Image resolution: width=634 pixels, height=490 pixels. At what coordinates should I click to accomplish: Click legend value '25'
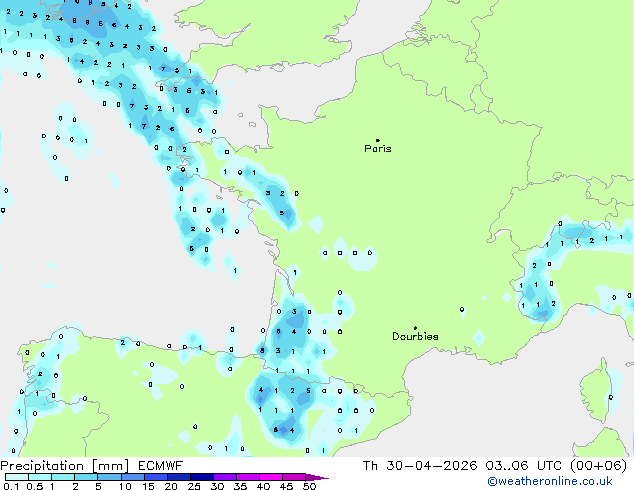tap(194, 486)
